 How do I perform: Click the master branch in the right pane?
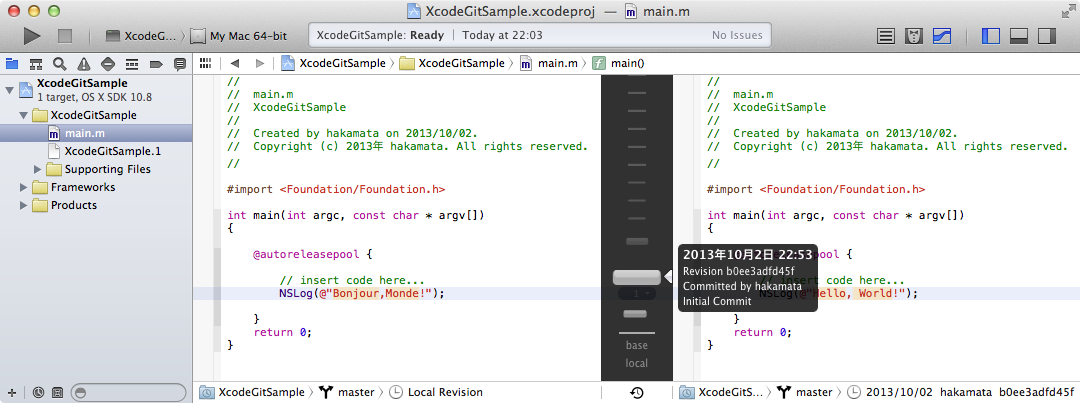coord(812,393)
